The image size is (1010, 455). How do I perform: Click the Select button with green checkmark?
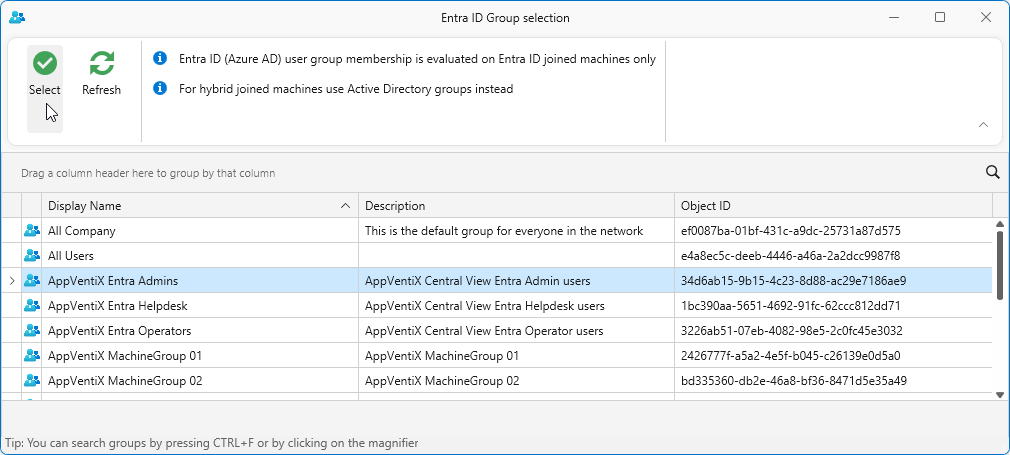(44, 88)
